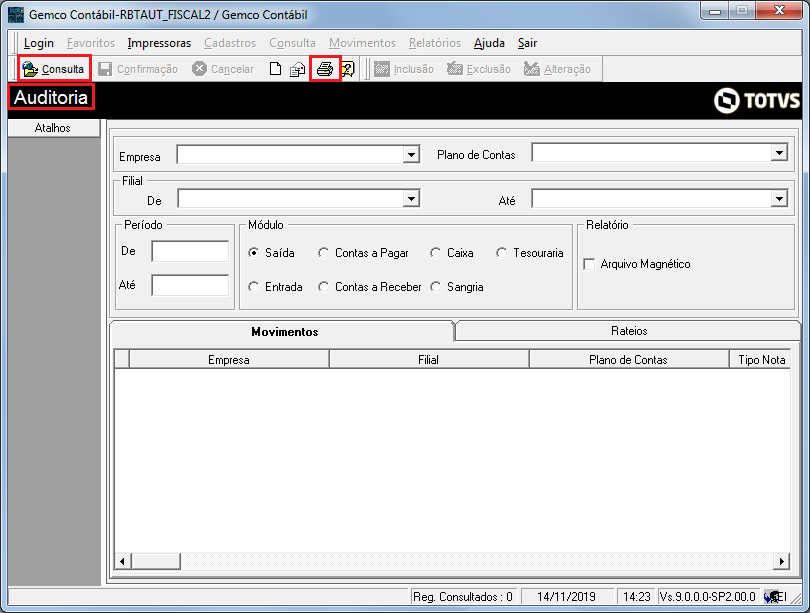Viewport: 810px width, 613px height.
Task: Open the Consulta menu in menu bar
Action: [292, 43]
